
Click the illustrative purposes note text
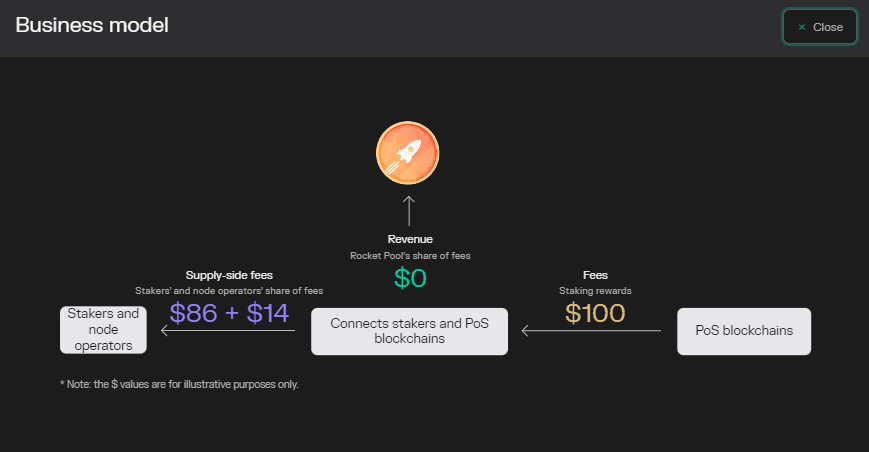point(179,384)
